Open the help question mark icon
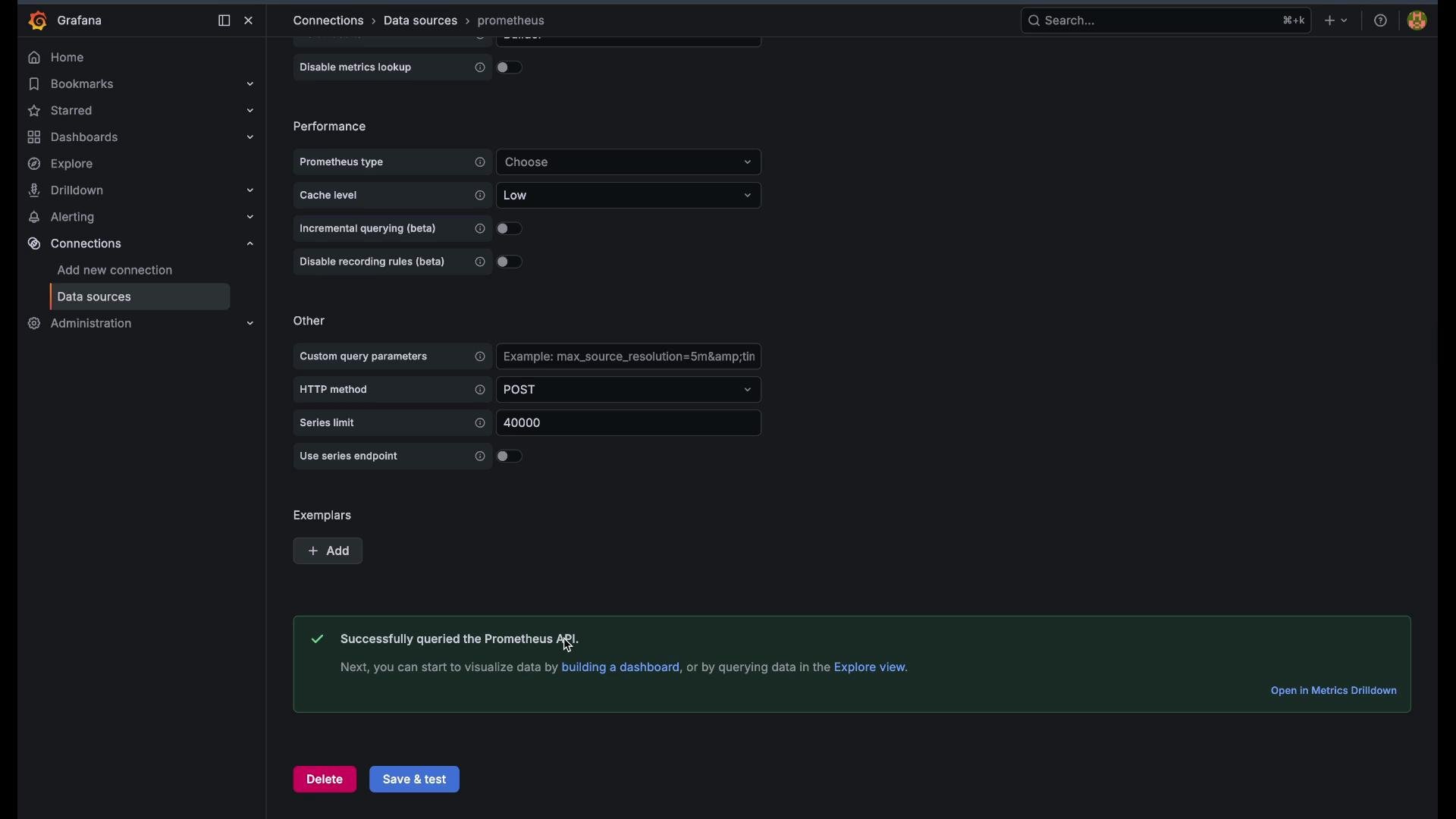Image resolution: width=1456 pixels, height=819 pixels. point(1381,21)
